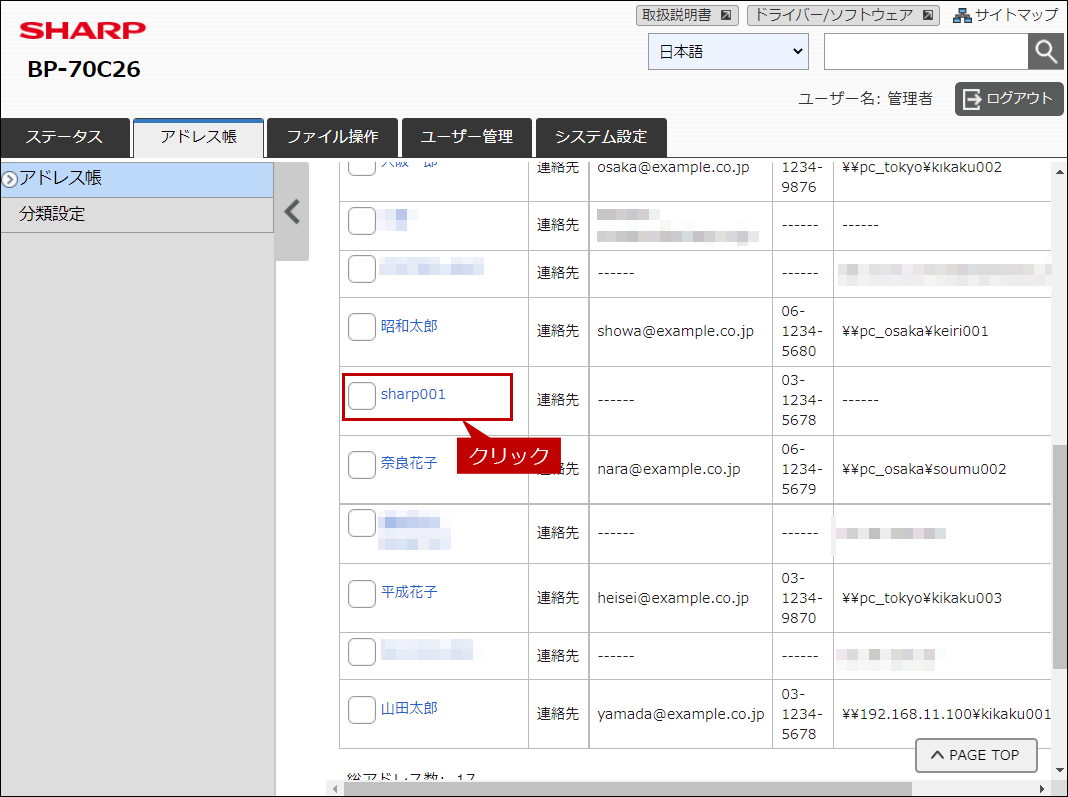
Task: Check the box next to sharp001
Action: pos(362,396)
